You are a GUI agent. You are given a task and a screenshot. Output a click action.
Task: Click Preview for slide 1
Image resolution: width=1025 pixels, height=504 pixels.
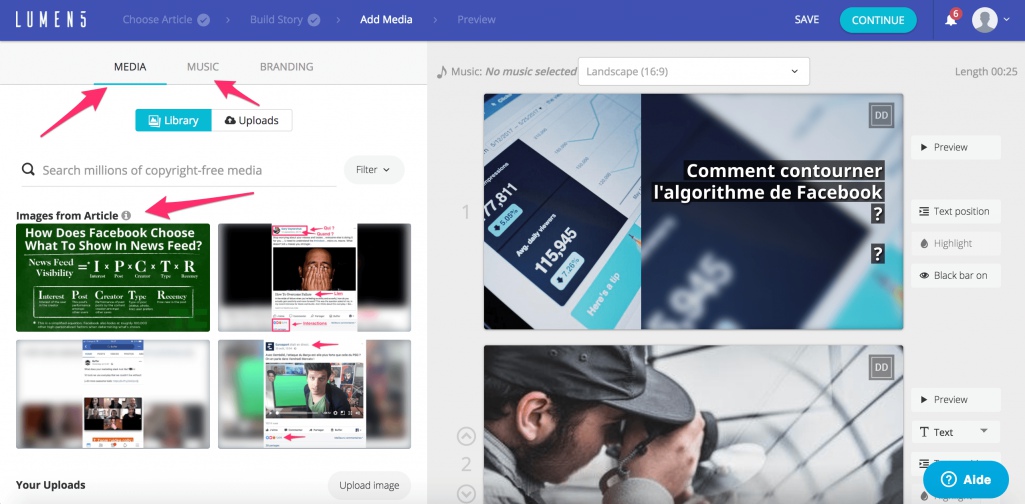point(955,147)
